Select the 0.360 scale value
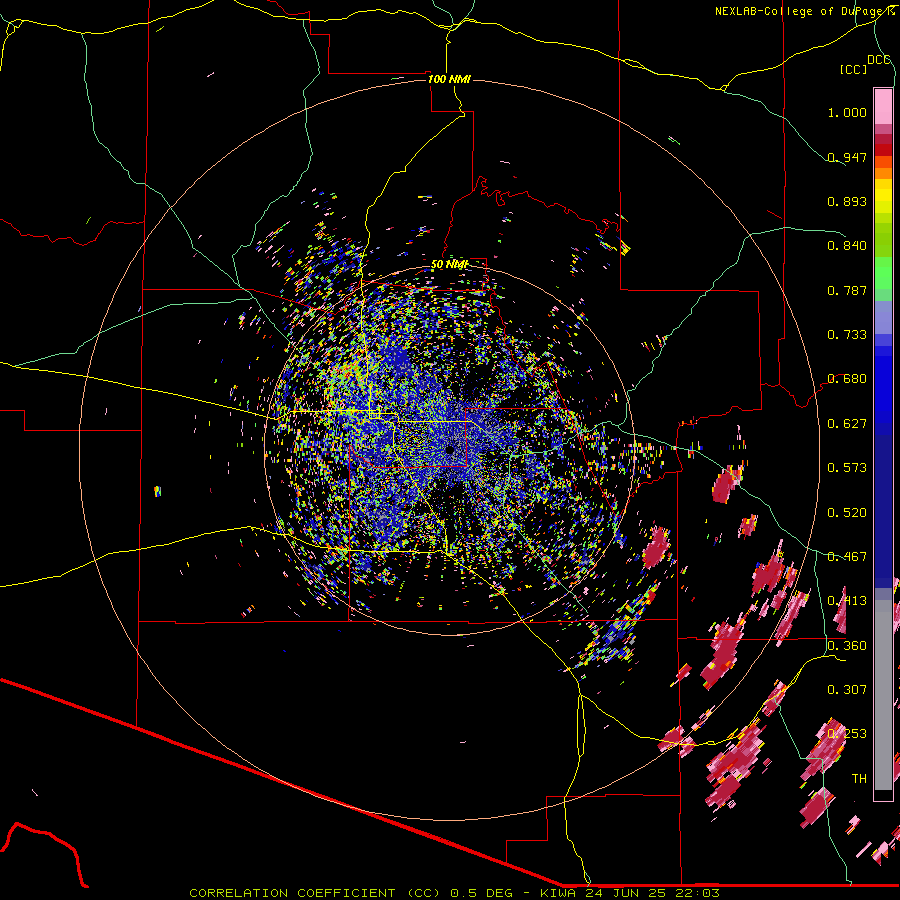 coord(847,646)
